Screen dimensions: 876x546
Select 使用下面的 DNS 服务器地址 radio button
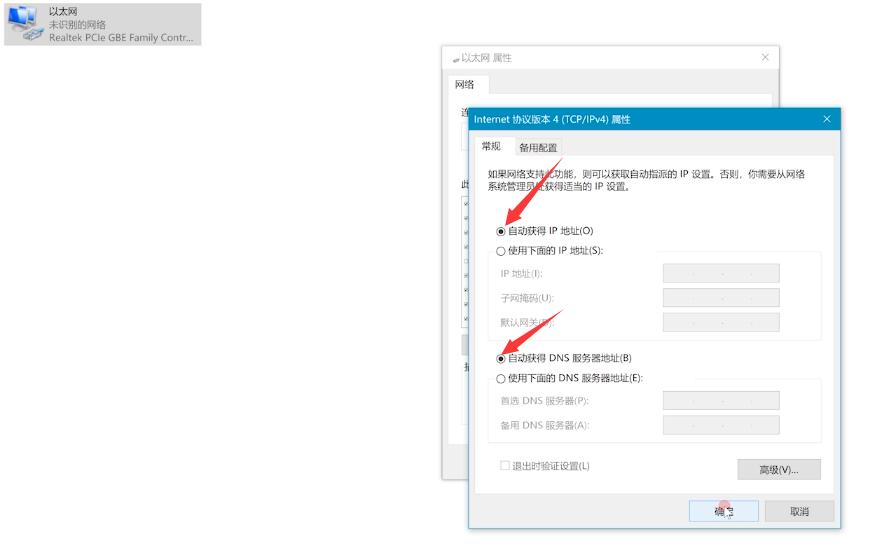coord(501,379)
